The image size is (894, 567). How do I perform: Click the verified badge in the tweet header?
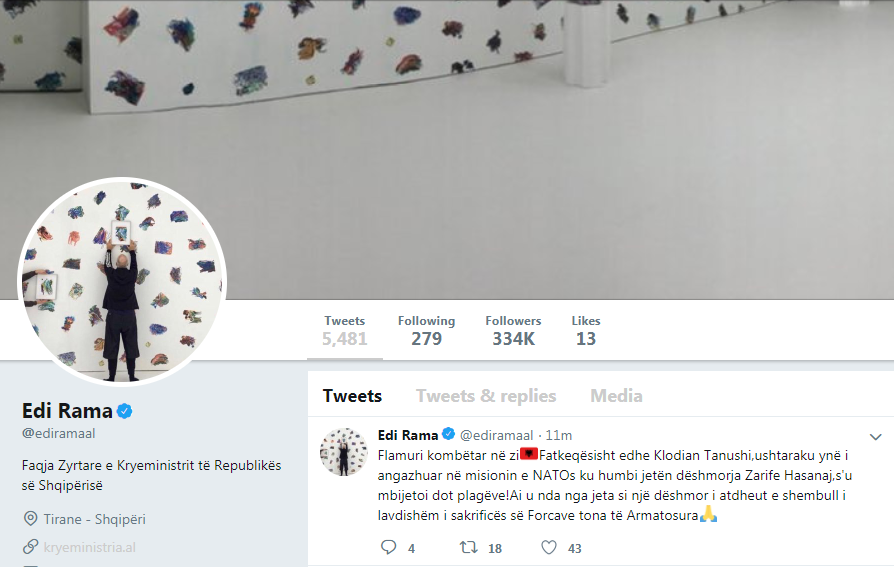449,434
